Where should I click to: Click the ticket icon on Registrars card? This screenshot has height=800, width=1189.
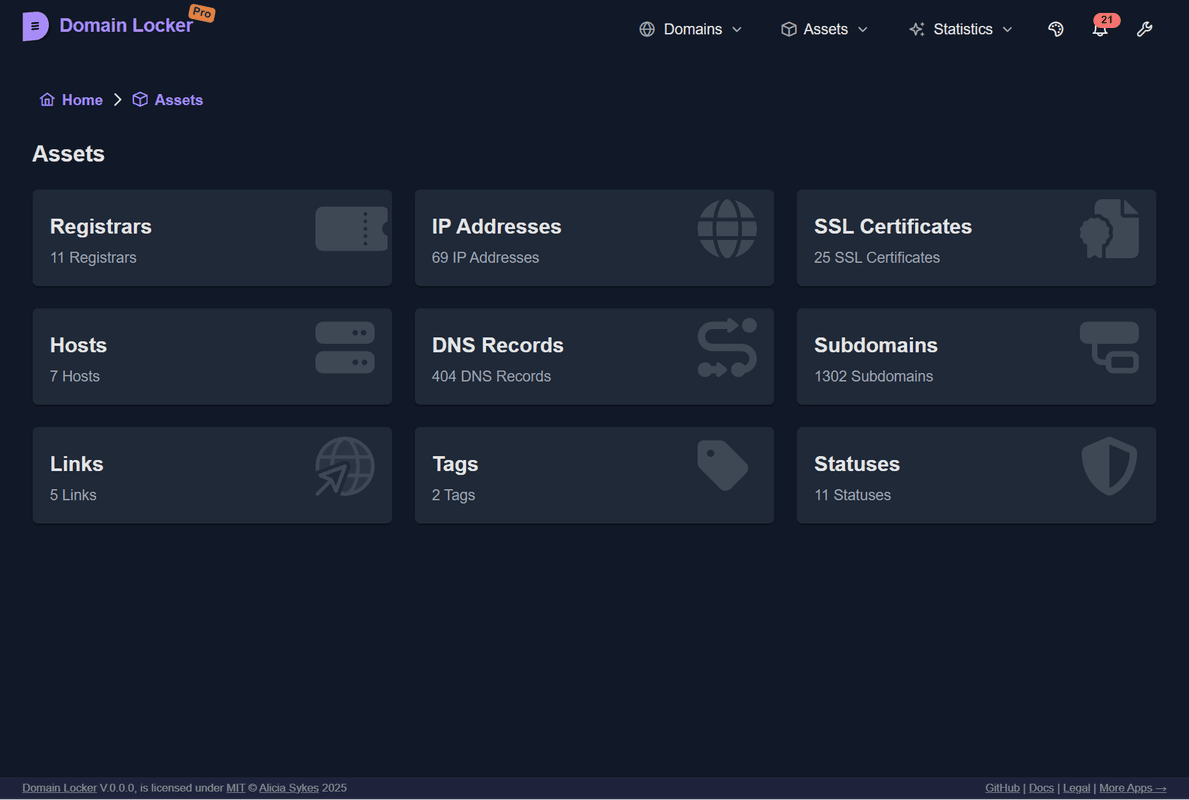(351, 229)
